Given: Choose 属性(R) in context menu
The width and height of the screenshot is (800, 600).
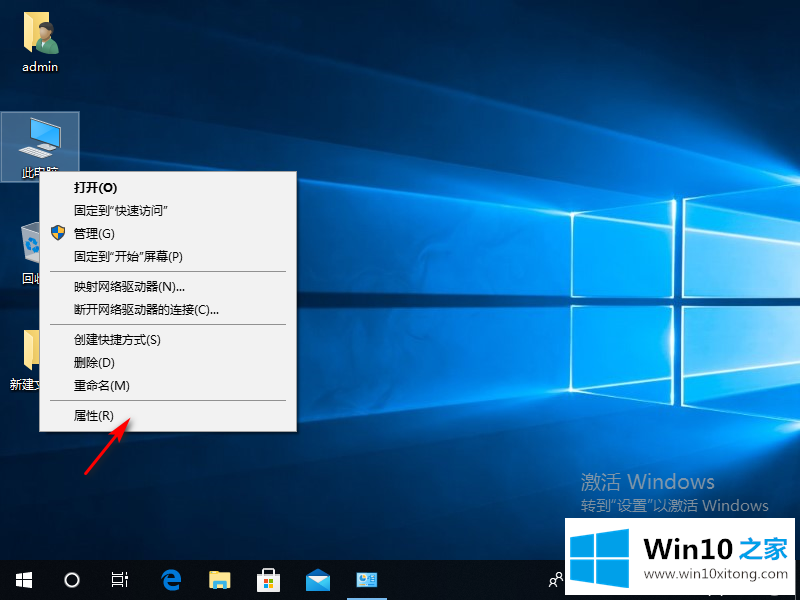Looking at the screenshot, I should pos(168,416).
